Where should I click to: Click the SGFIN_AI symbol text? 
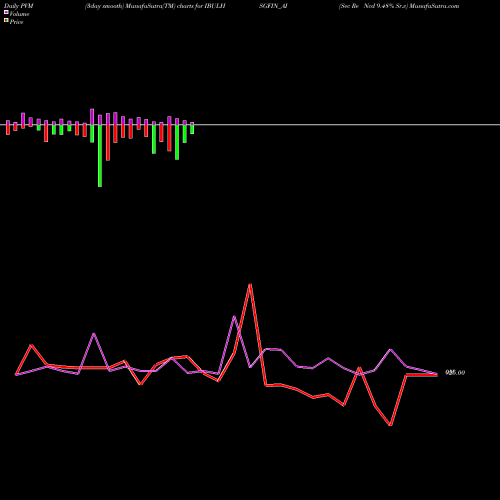click(x=273, y=6)
